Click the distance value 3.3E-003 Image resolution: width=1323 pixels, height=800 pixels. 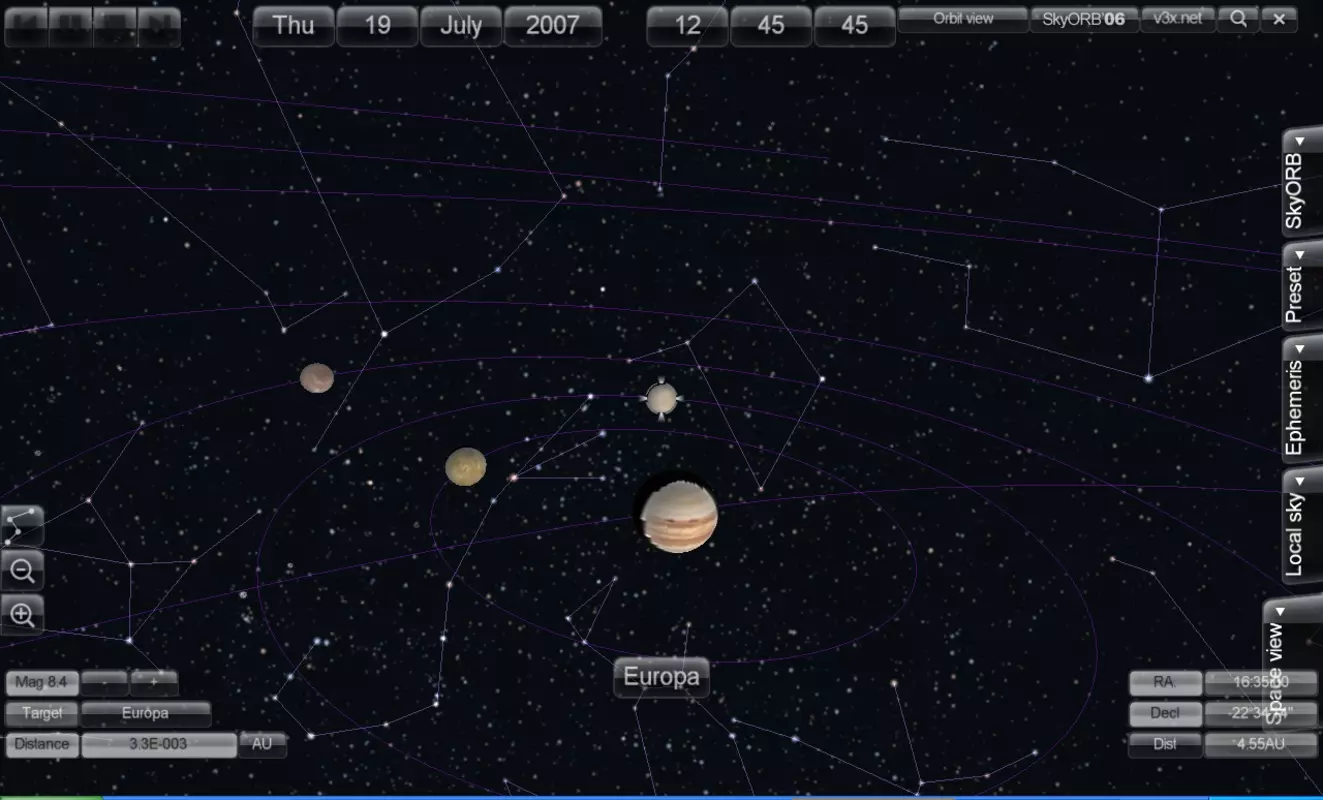[159, 745]
